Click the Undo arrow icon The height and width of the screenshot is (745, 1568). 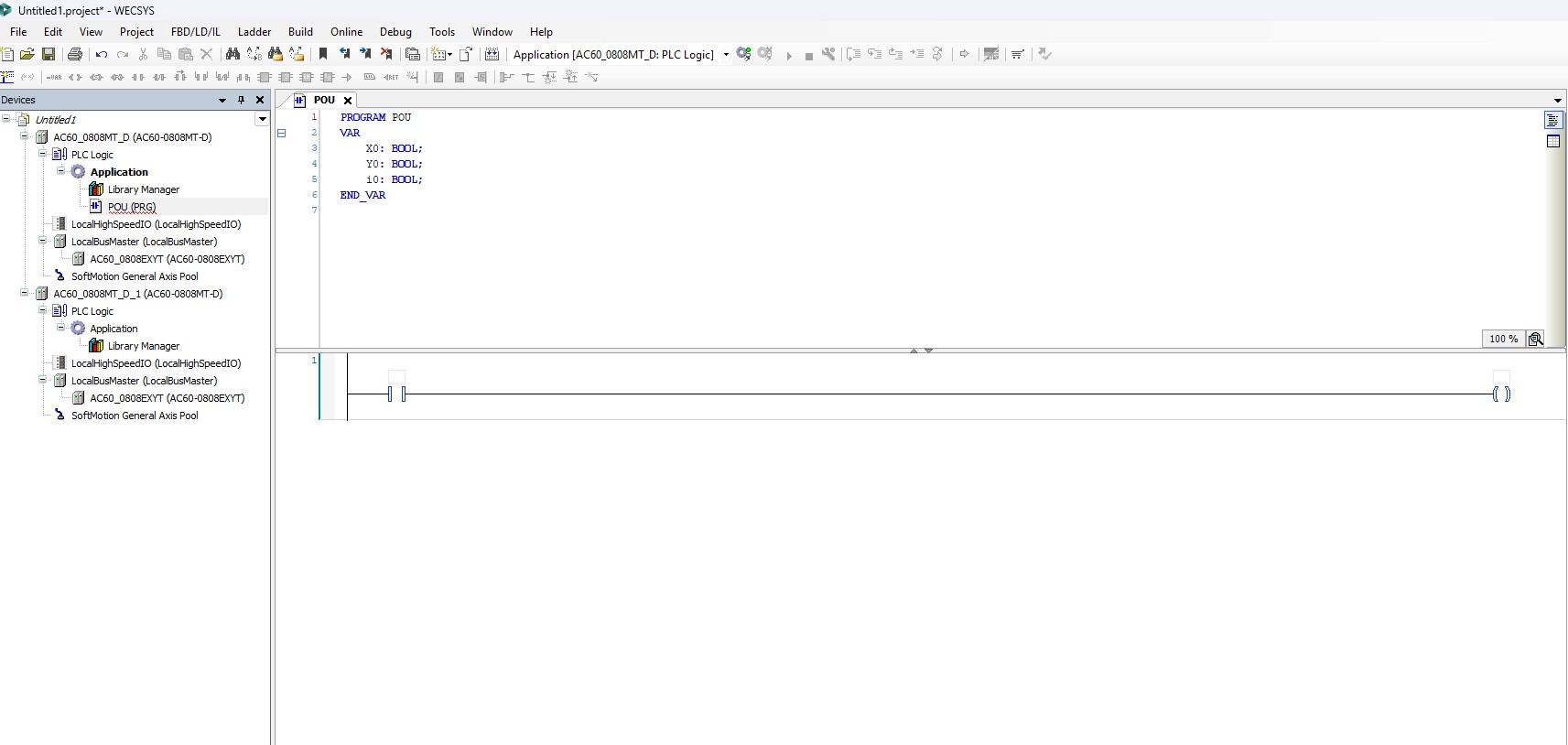[x=102, y=54]
